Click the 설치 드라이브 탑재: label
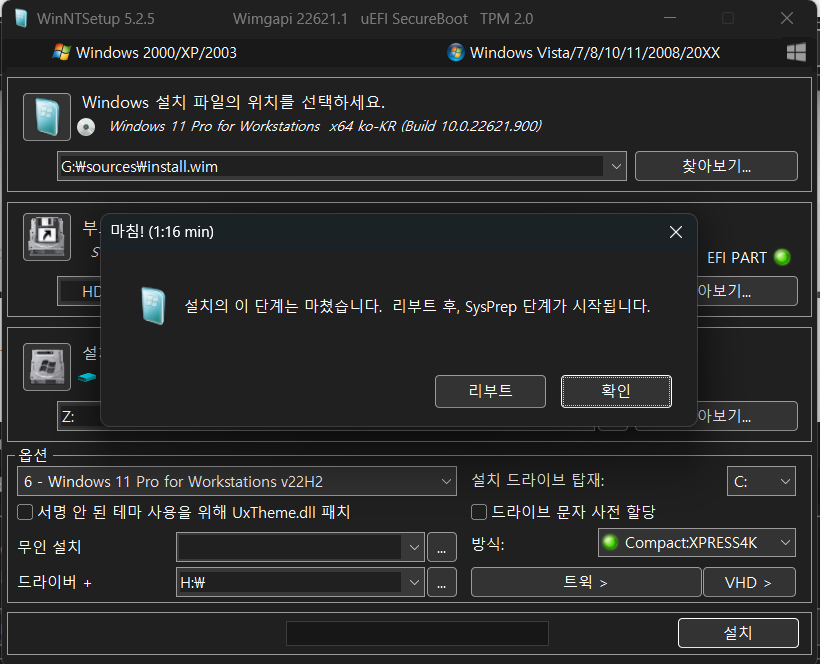Screen dimensions: 820x664 (x=538, y=480)
